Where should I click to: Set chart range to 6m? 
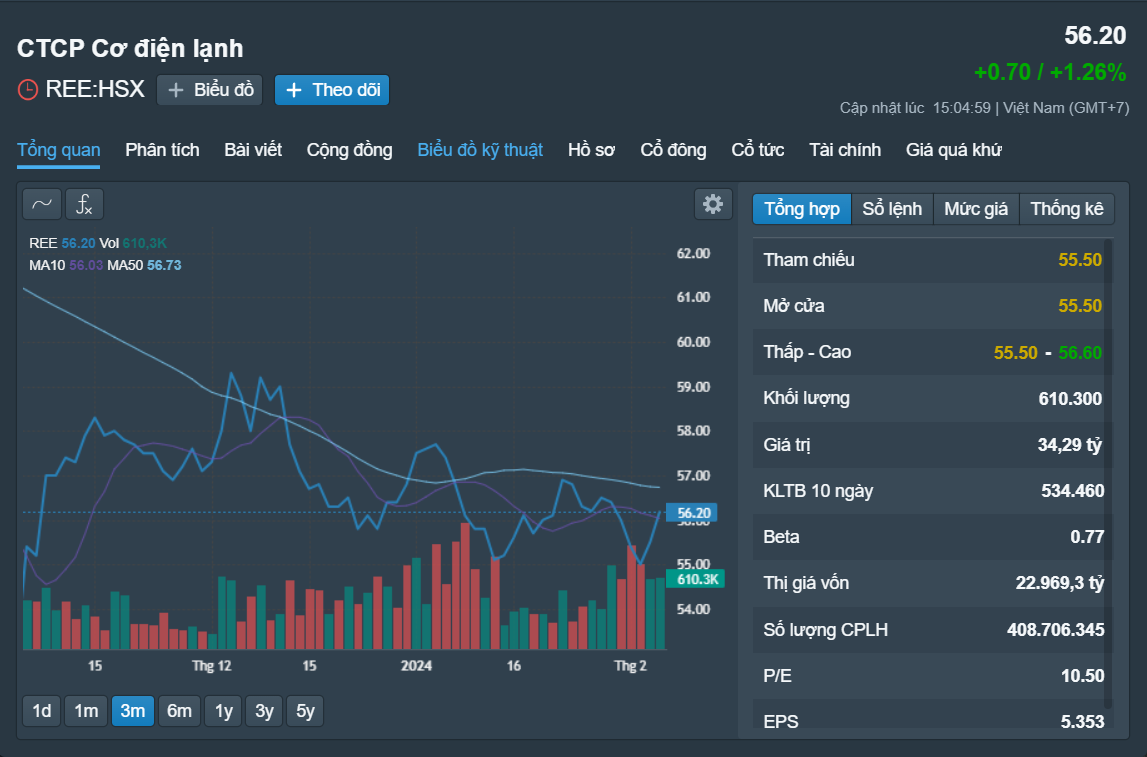[x=179, y=711]
